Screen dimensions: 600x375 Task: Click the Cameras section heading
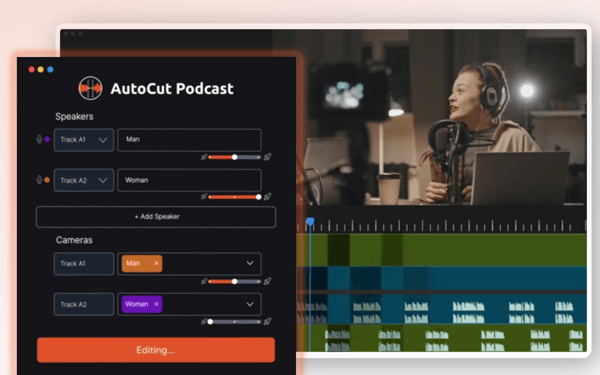click(x=74, y=240)
